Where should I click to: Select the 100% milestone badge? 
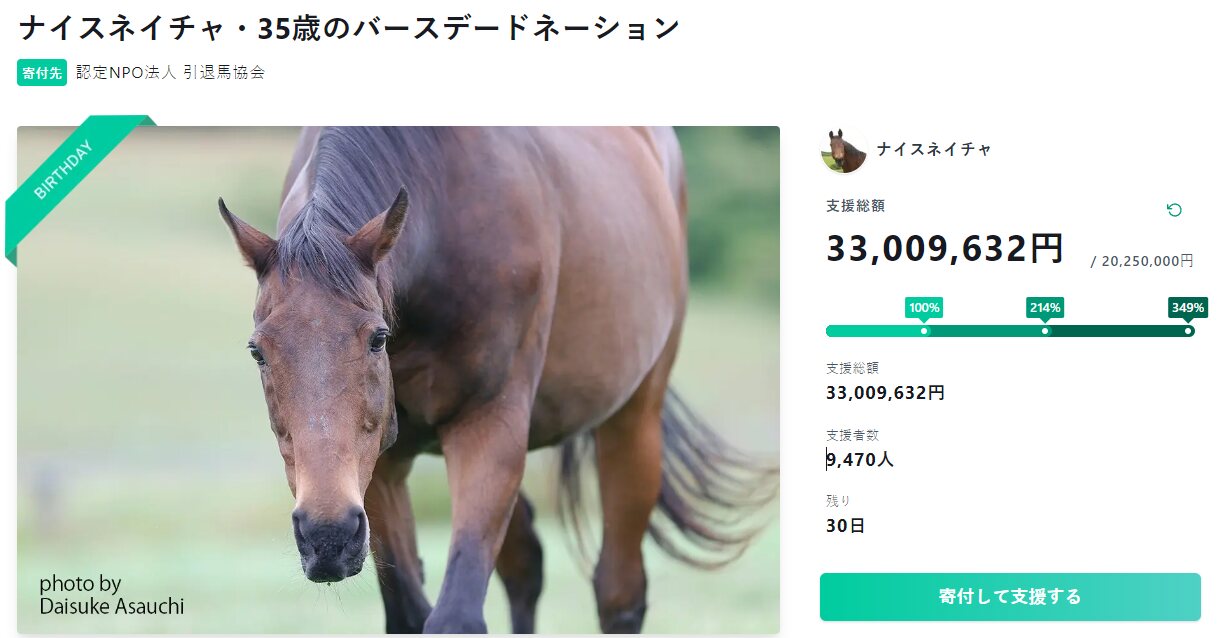click(x=924, y=308)
